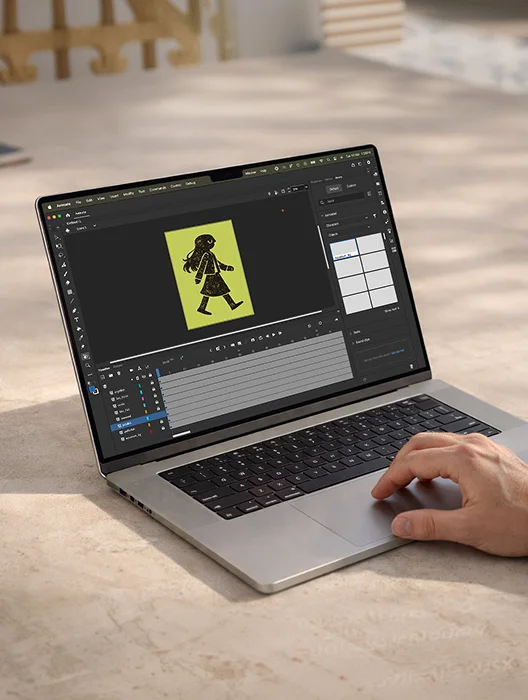Click the share icon in top-right app bar

[353, 165]
